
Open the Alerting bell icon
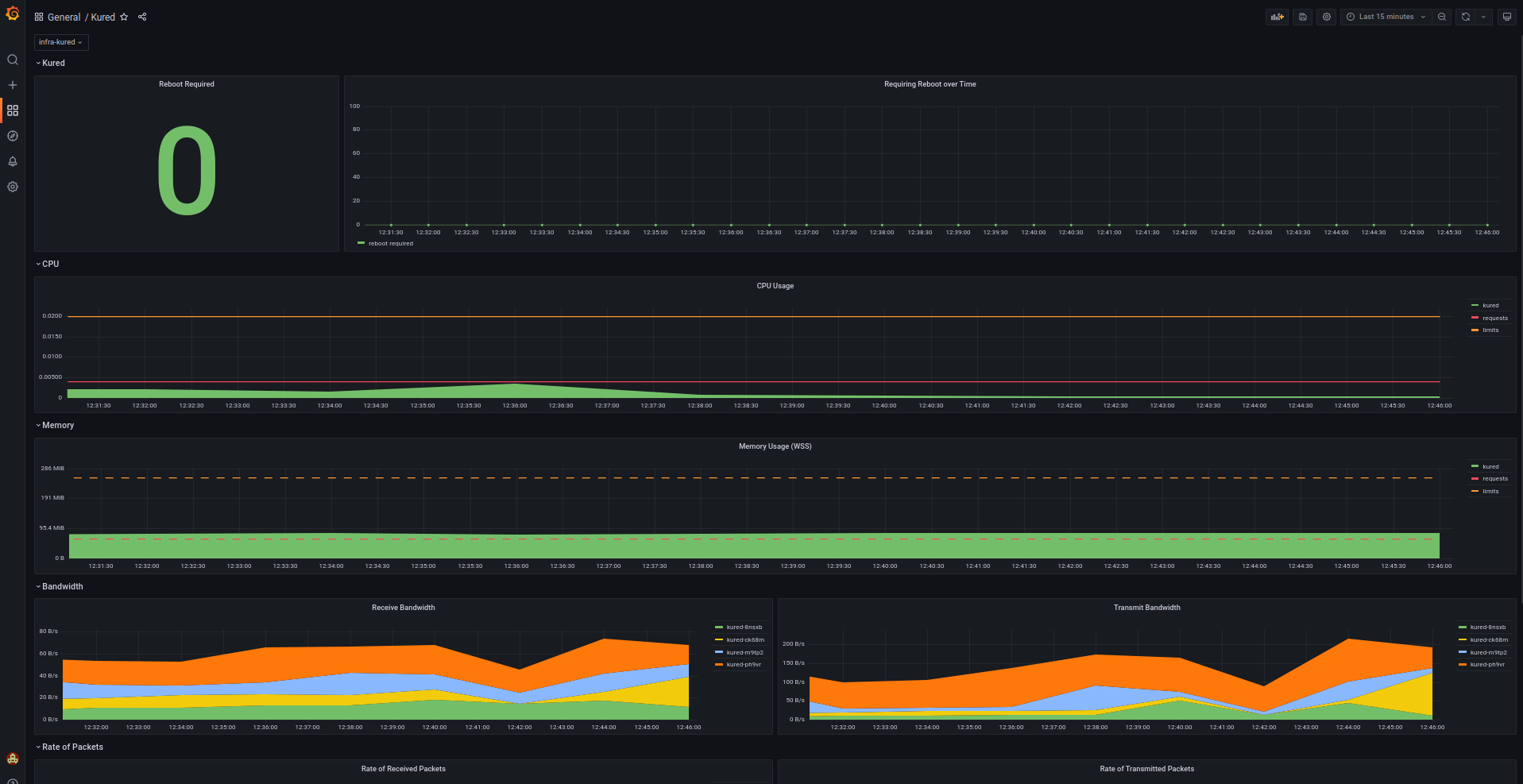(x=13, y=161)
